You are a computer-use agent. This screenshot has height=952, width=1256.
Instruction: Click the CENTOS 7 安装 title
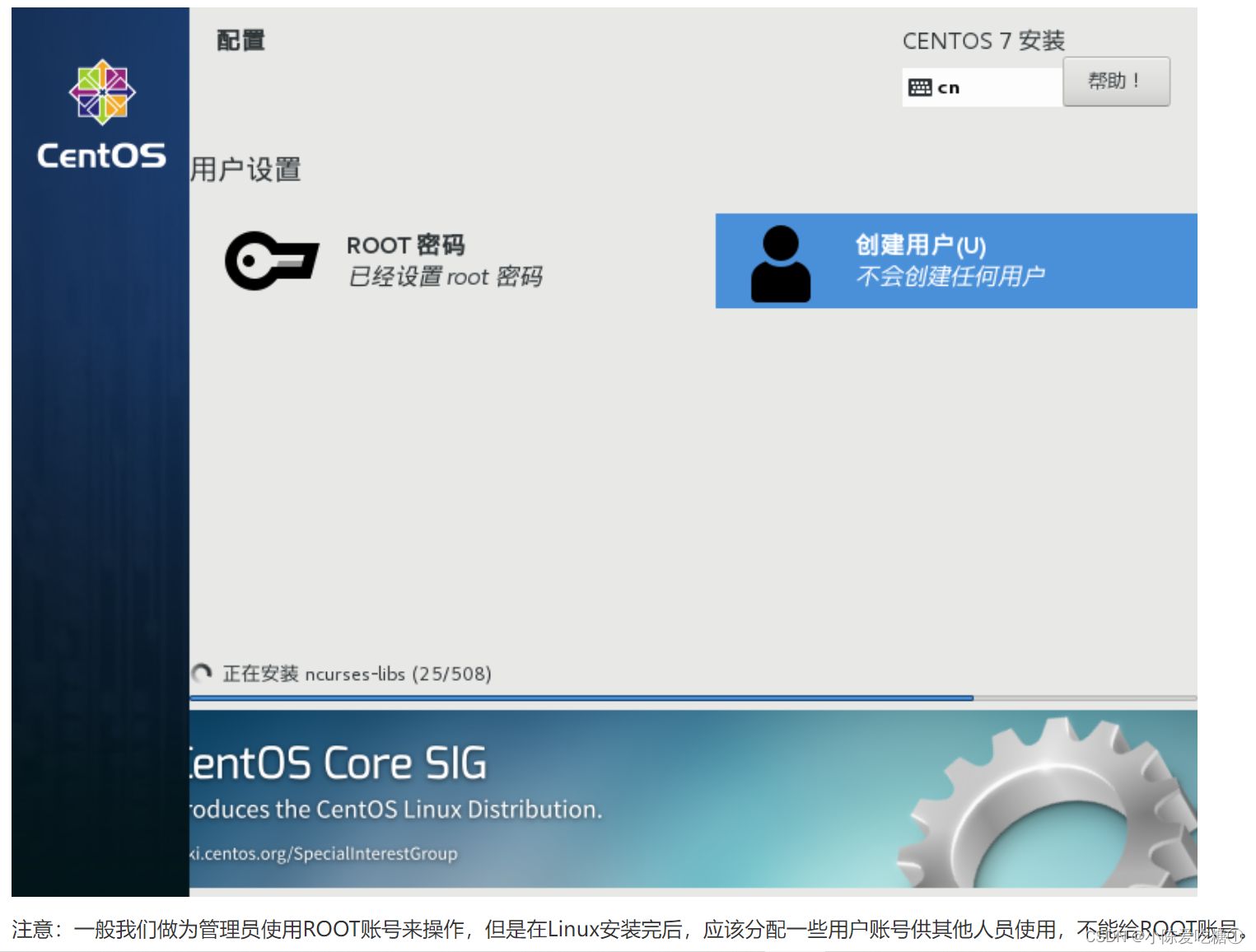(983, 40)
